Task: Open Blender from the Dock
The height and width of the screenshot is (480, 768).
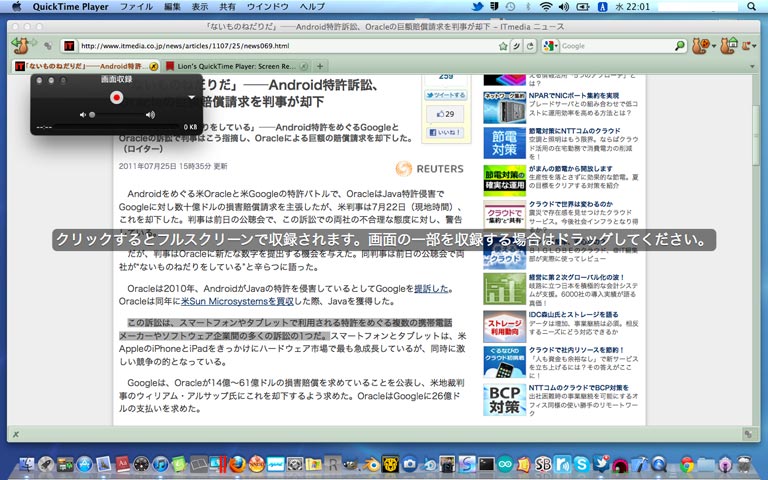Action: click(371, 464)
